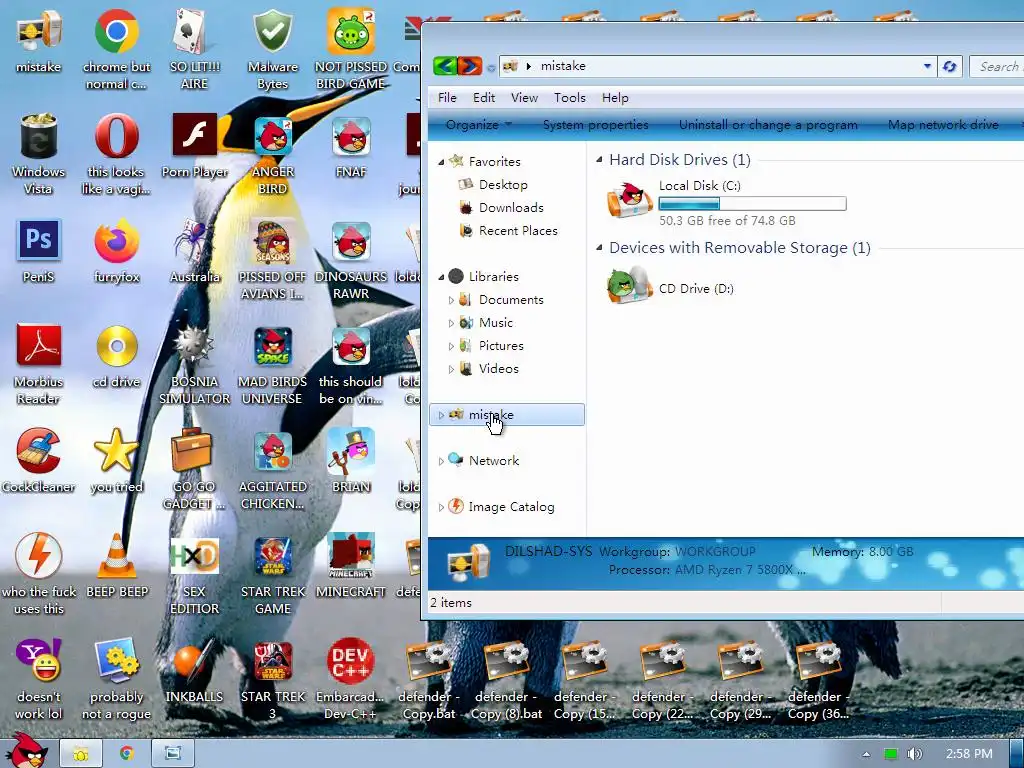Viewport: 1024px width, 768px height.
Task: Open the Edit menu
Action: (x=484, y=97)
